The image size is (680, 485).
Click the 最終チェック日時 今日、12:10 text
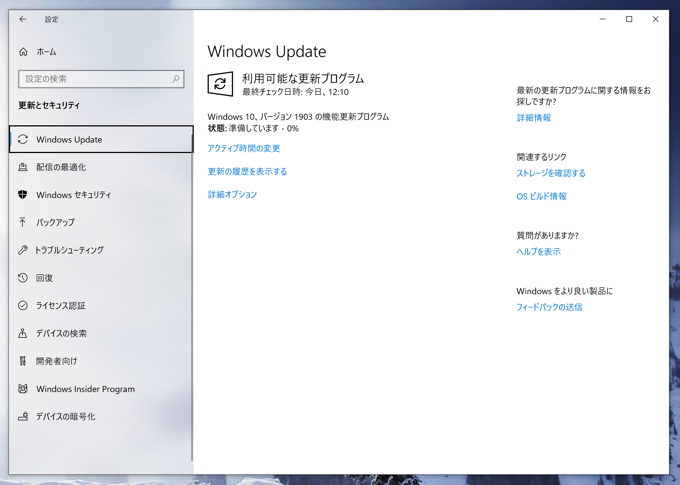pos(295,92)
